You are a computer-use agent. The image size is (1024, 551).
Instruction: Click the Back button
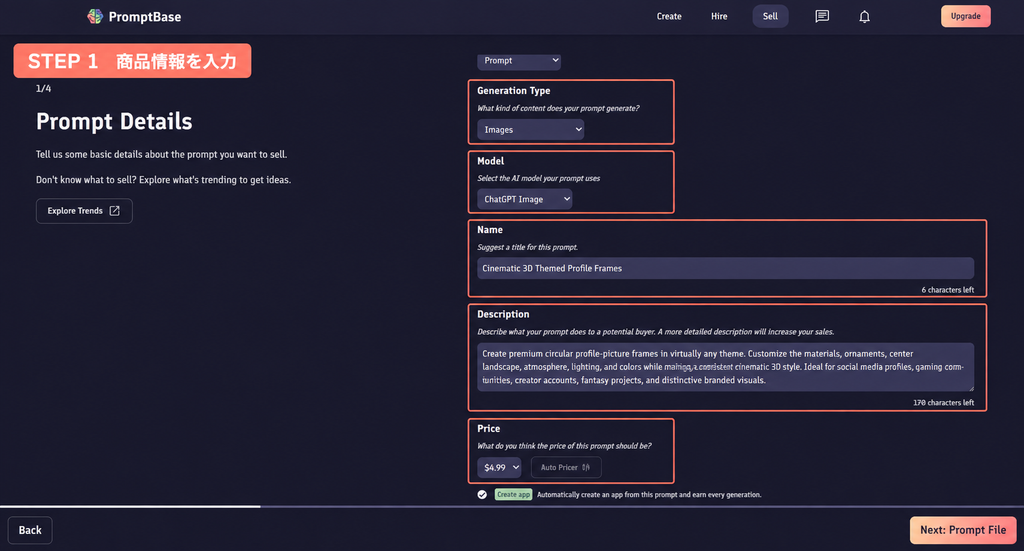click(30, 530)
